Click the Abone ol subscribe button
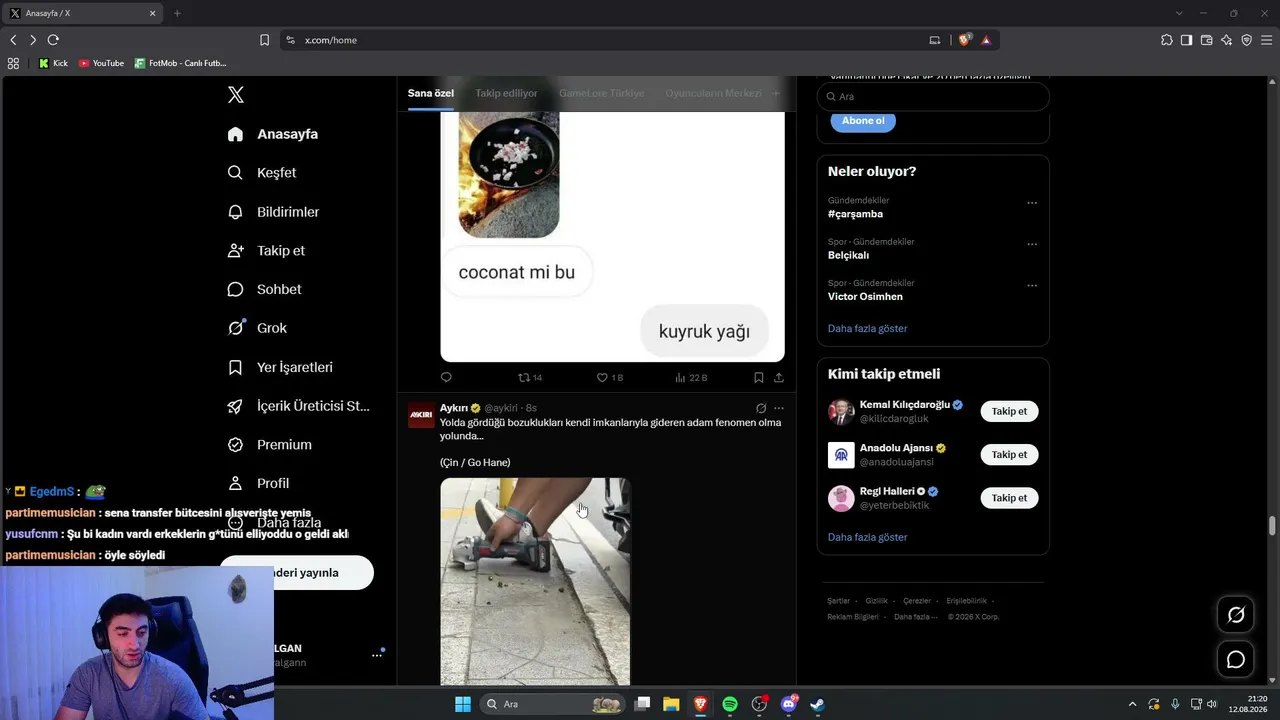 tap(863, 121)
